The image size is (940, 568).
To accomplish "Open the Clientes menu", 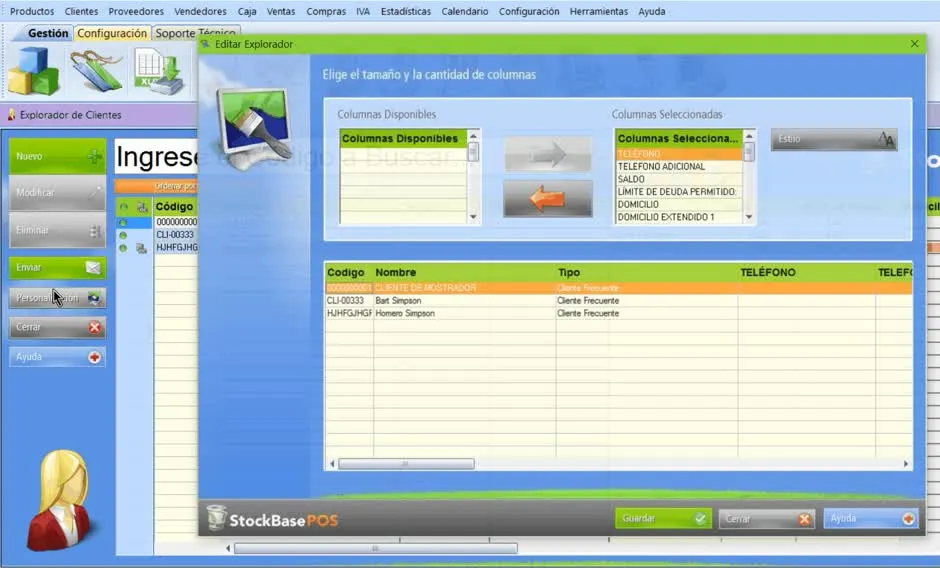I will (81, 11).
